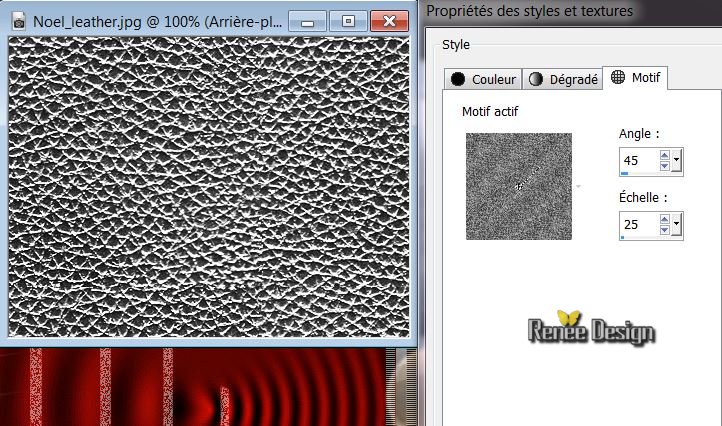Click the grid globe icon on Motif tab

click(x=617, y=77)
